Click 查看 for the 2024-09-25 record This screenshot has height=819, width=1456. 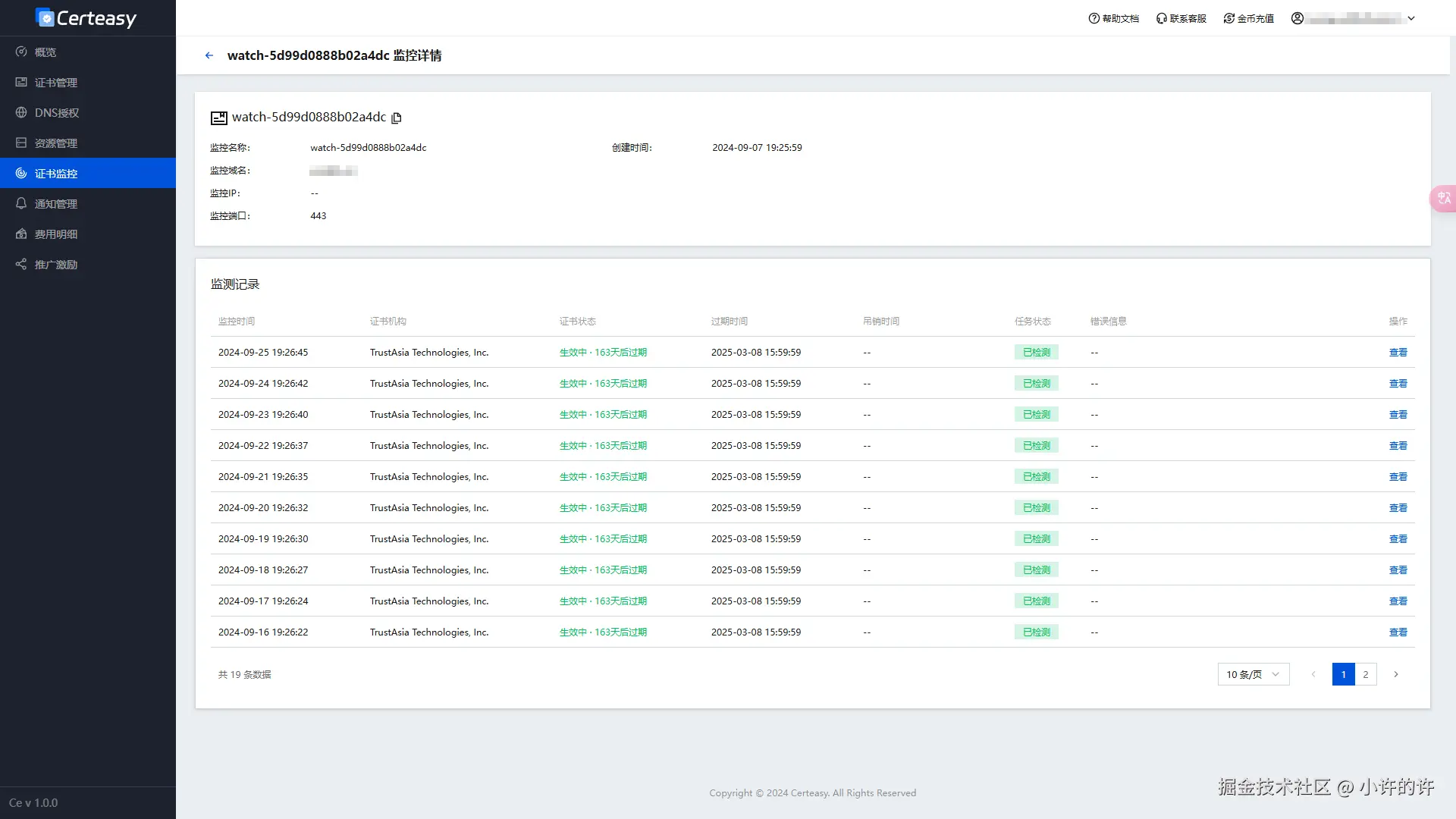[1398, 353]
